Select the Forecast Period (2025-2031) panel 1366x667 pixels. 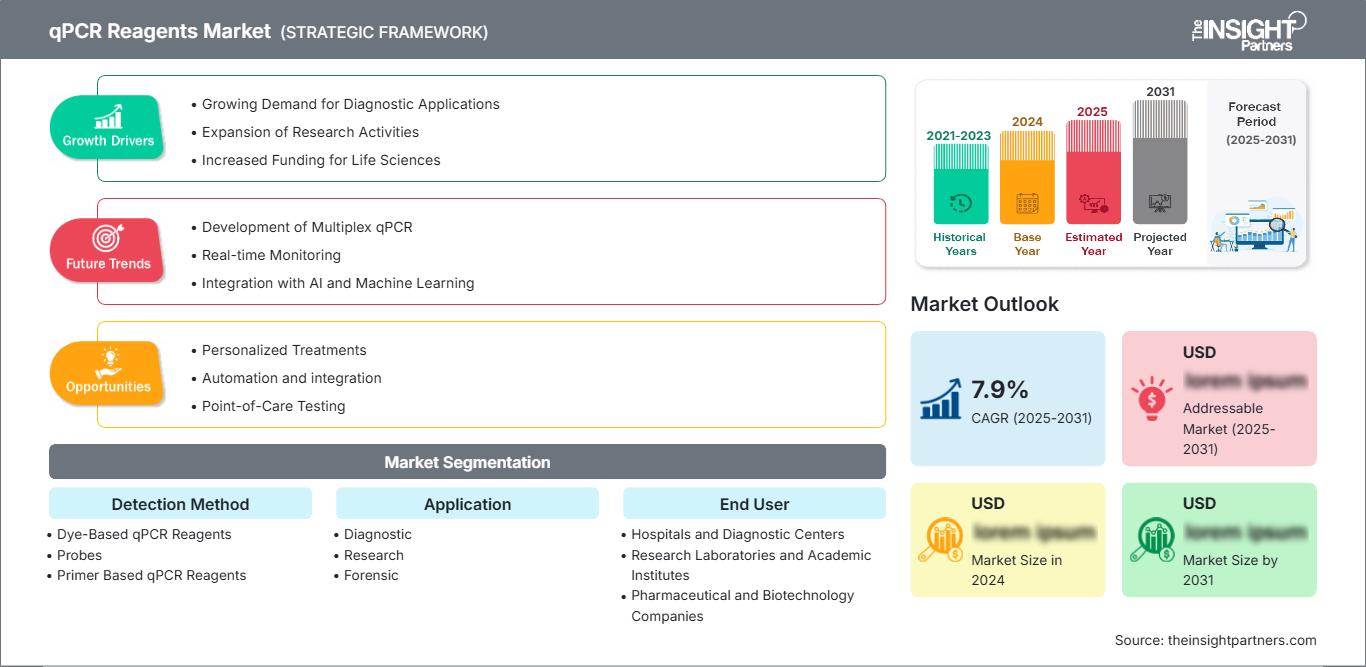pos(1255,170)
